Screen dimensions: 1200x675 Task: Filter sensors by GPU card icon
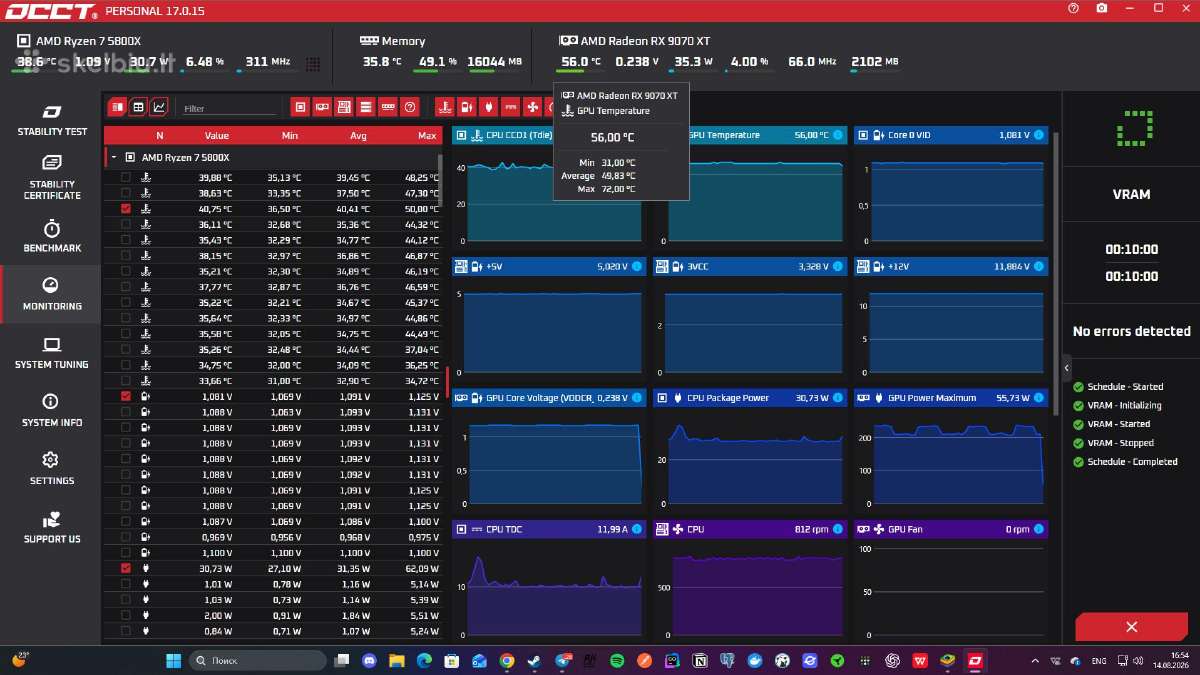[322, 107]
